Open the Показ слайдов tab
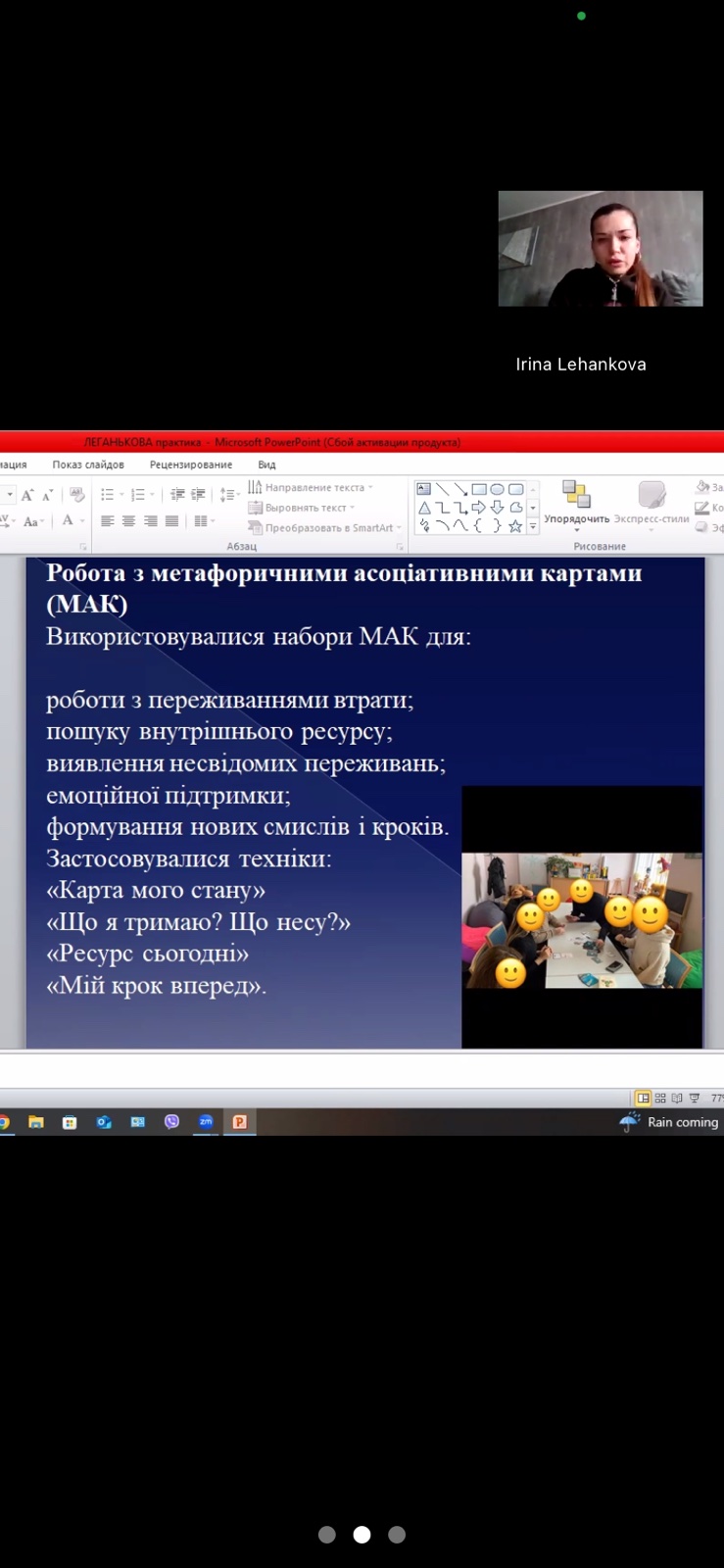The height and width of the screenshot is (1568, 724). [x=88, y=465]
